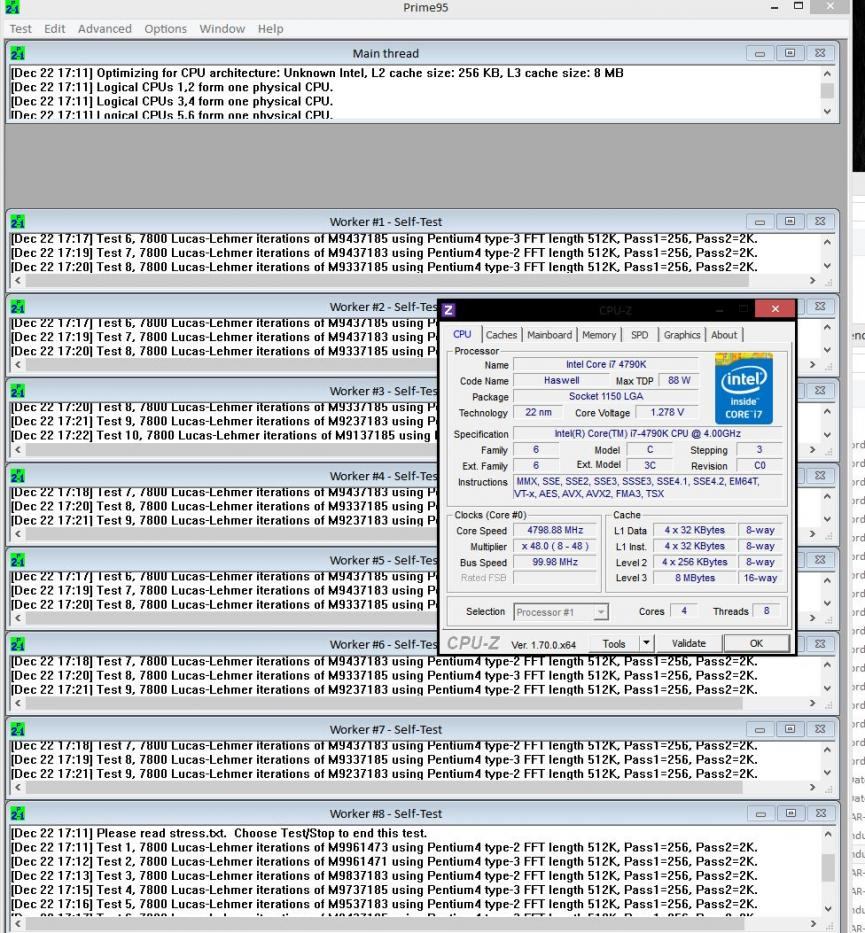Switch to the Mainboard tab in CPU-Z
Viewport: 865px width, 933px height.
click(x=549, y=335)
